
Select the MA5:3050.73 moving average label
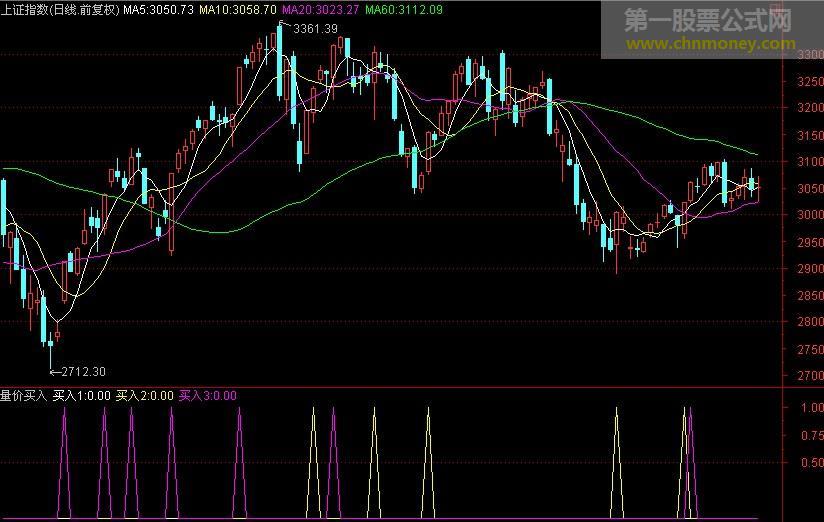pos(158,8)
